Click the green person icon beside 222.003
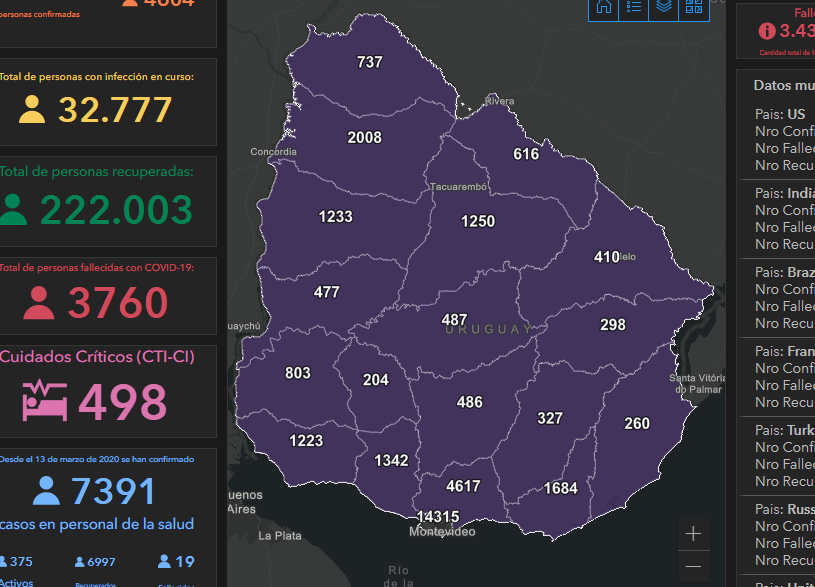Screen dimensions: 815x587 tap(13, 209)
